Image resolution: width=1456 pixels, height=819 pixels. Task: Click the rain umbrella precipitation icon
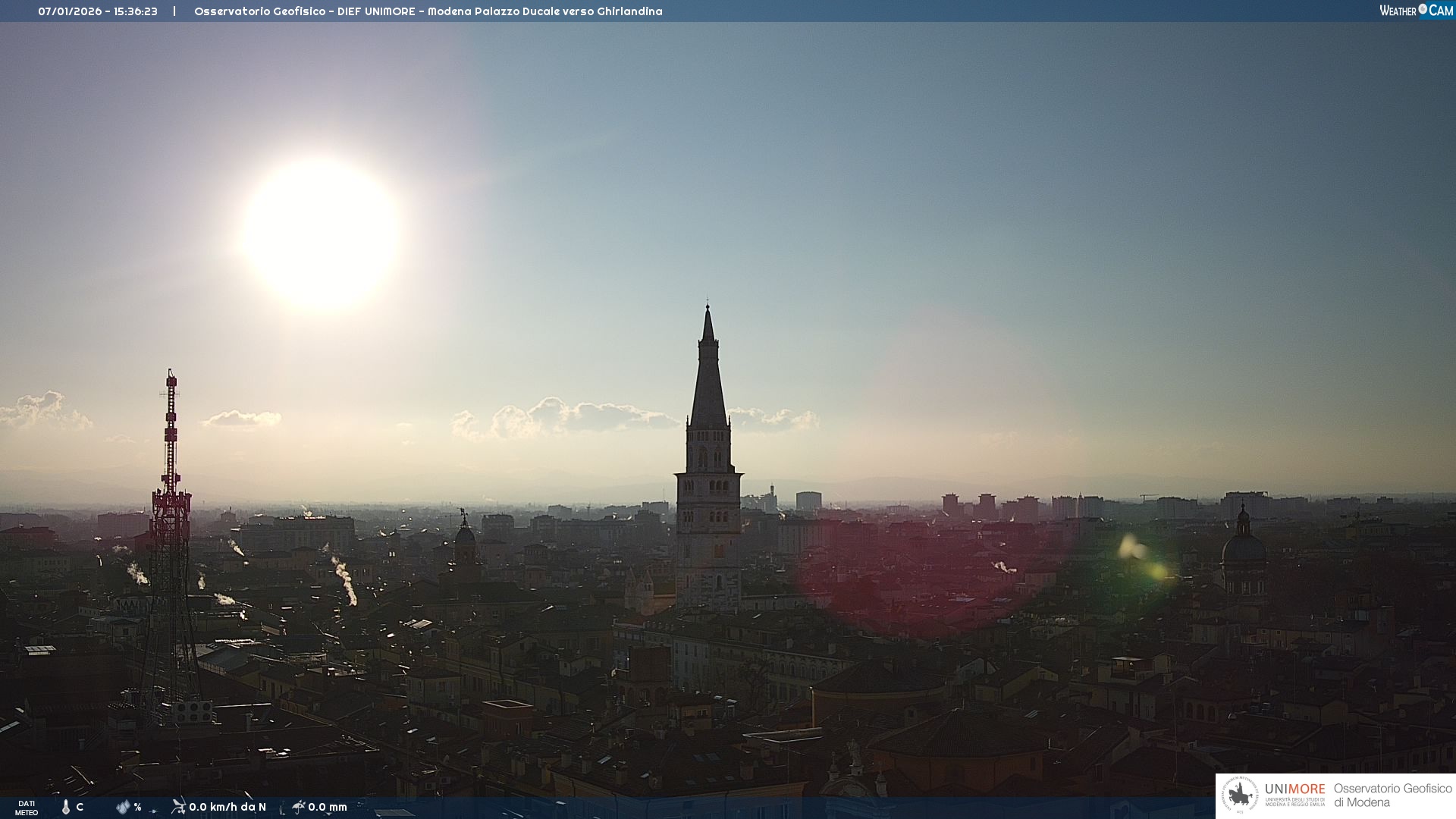tap(298, 807)
